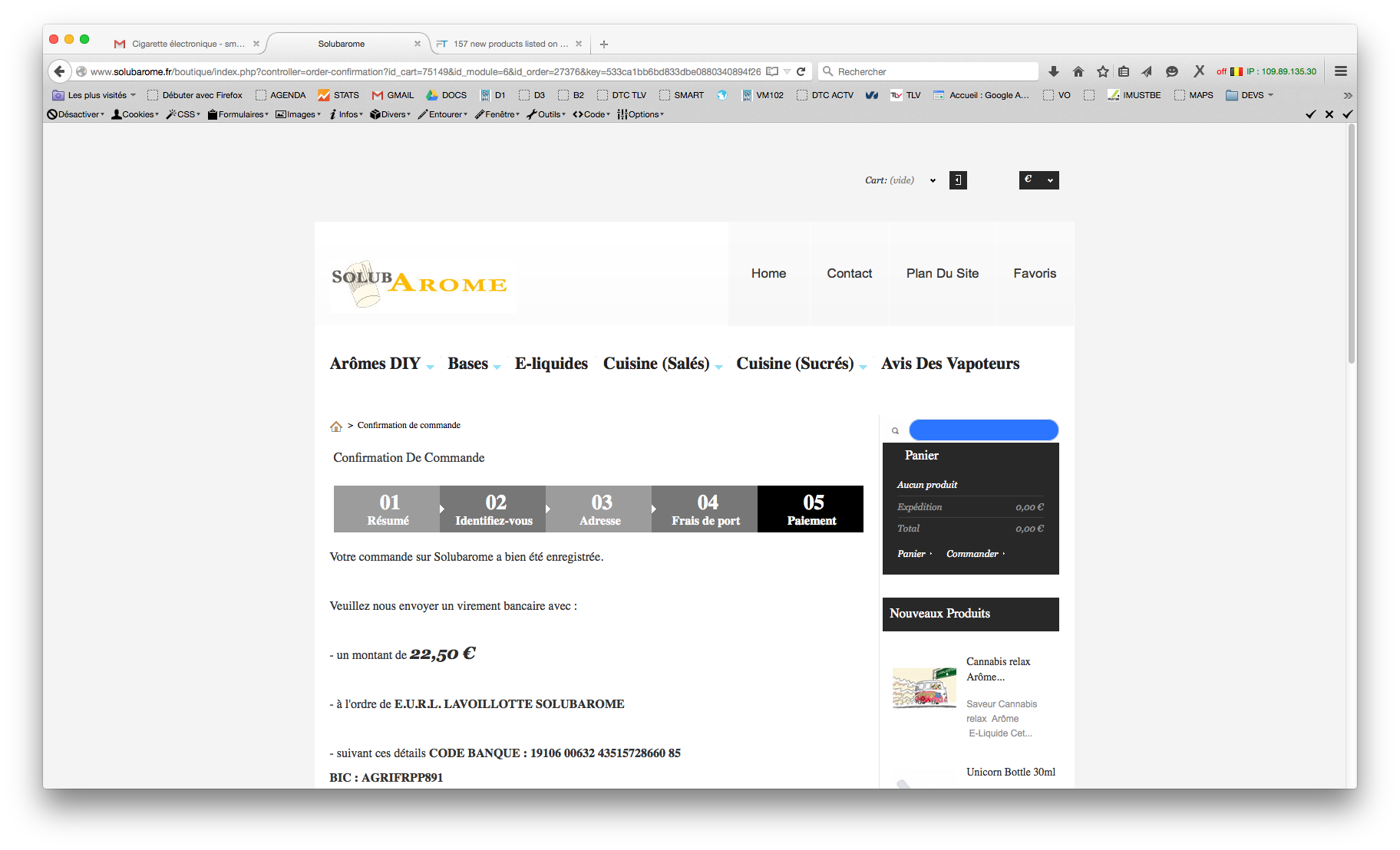
Task: Open the STATS bookmark
Action: click(x=338, y=95)
